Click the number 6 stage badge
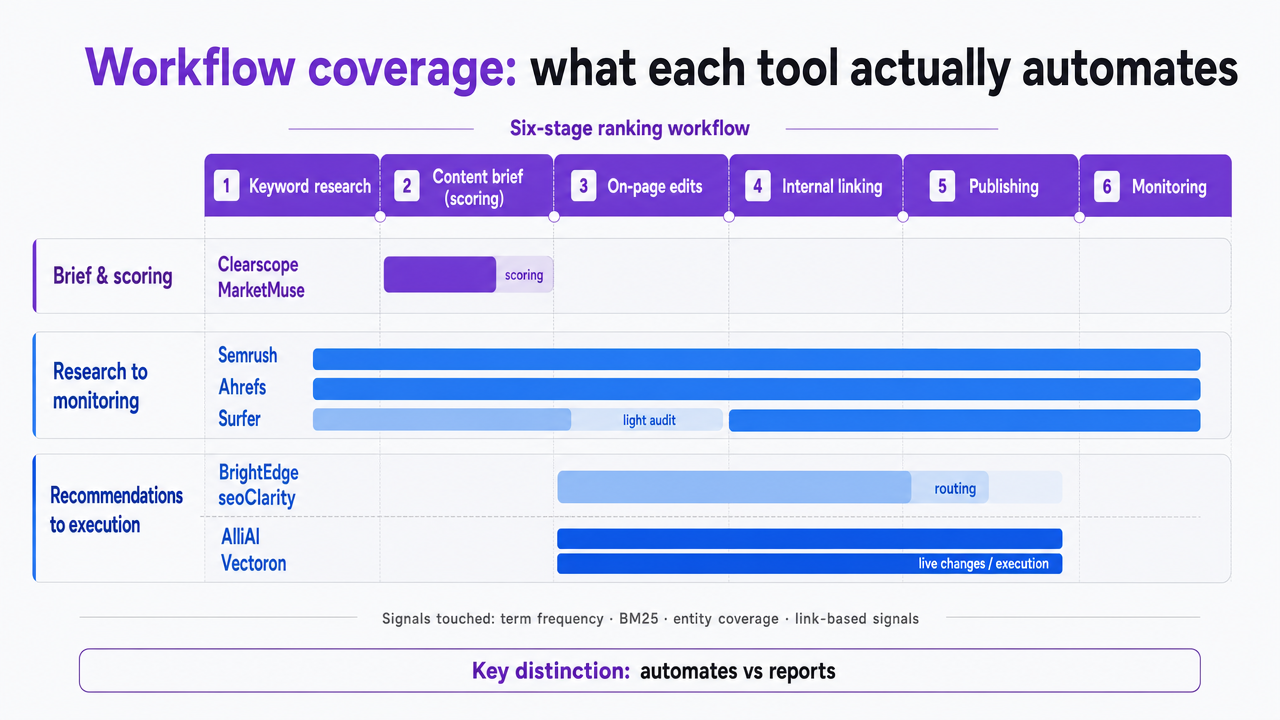 [x=1106, y=186]
